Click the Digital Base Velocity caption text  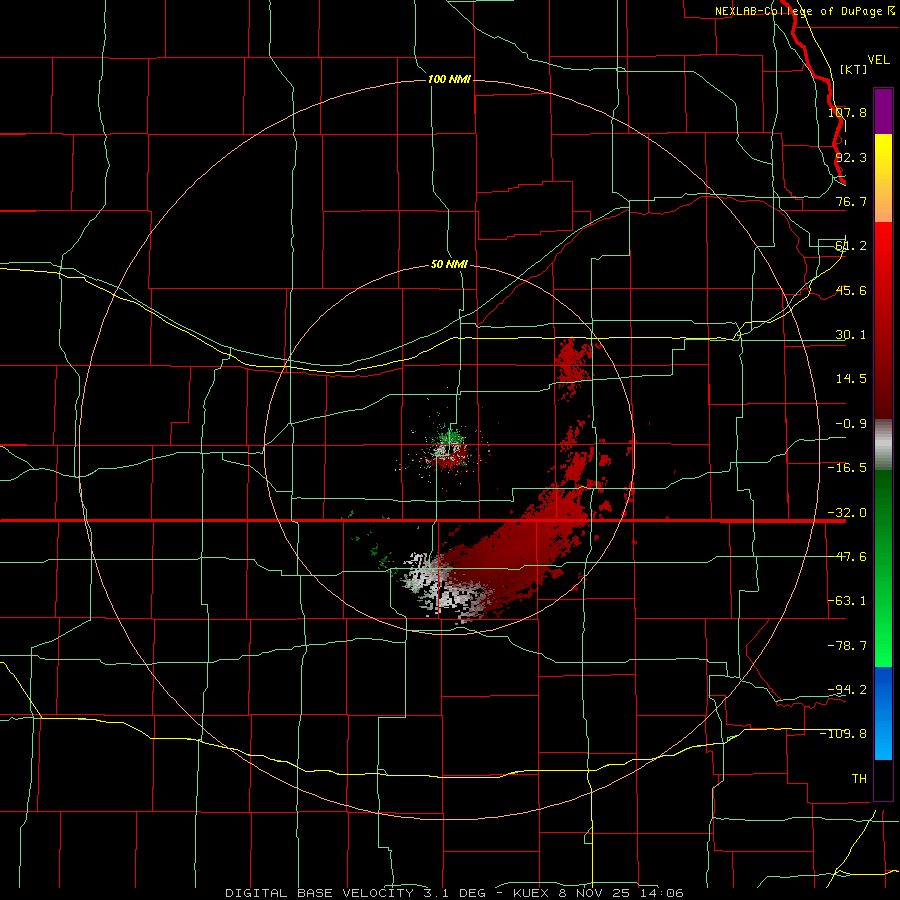pyautogui.click(x=454, y=893)
